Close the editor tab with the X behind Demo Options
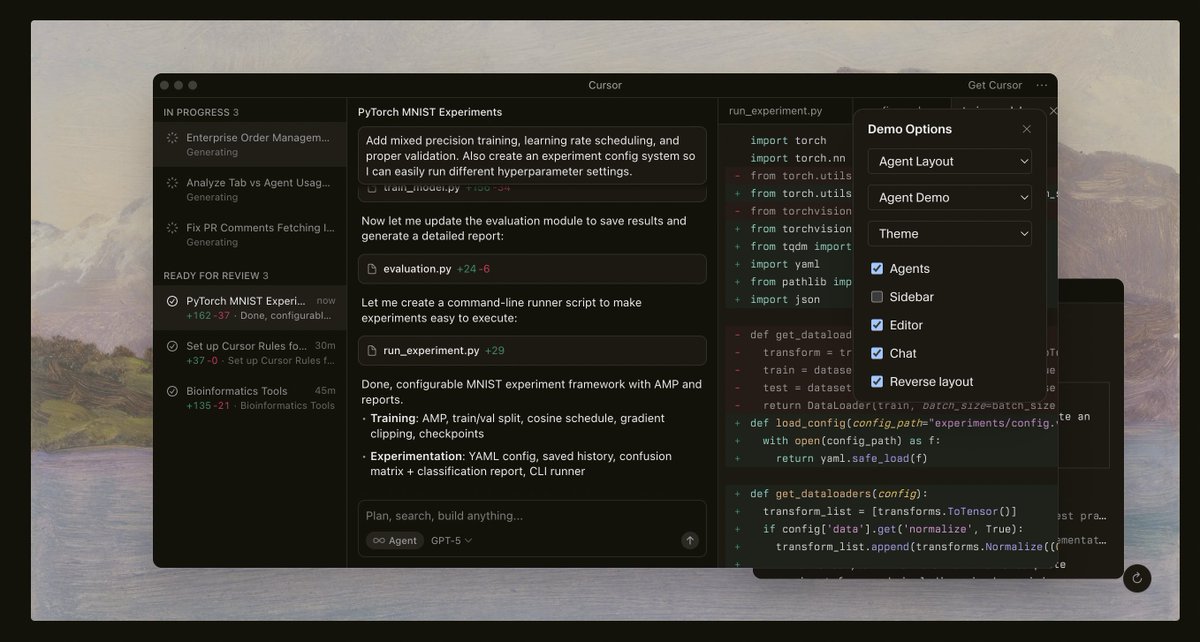This screenshot has height=642, width=1200. (1053, 111)
